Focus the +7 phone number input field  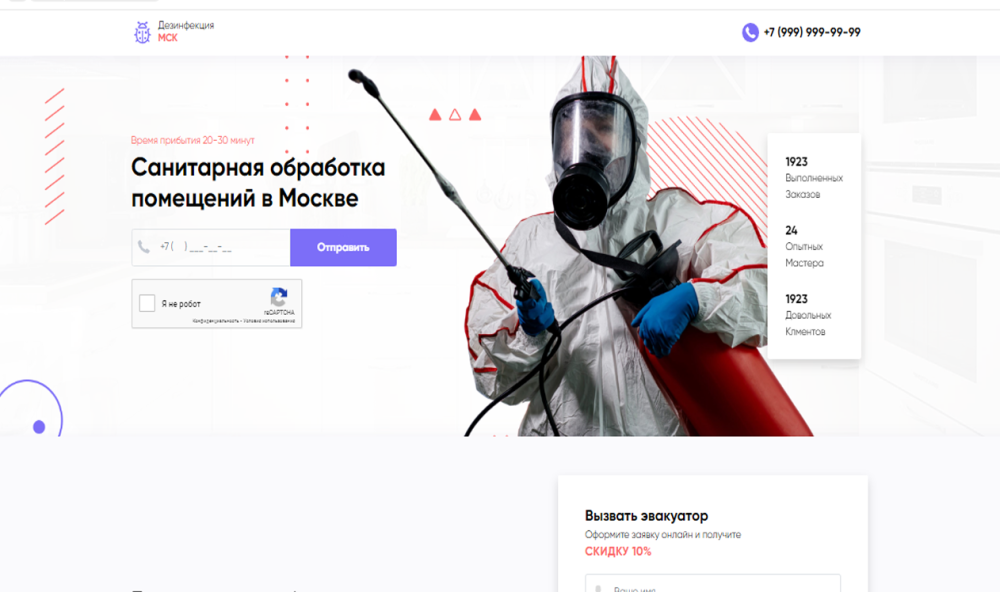coord(211,248)
